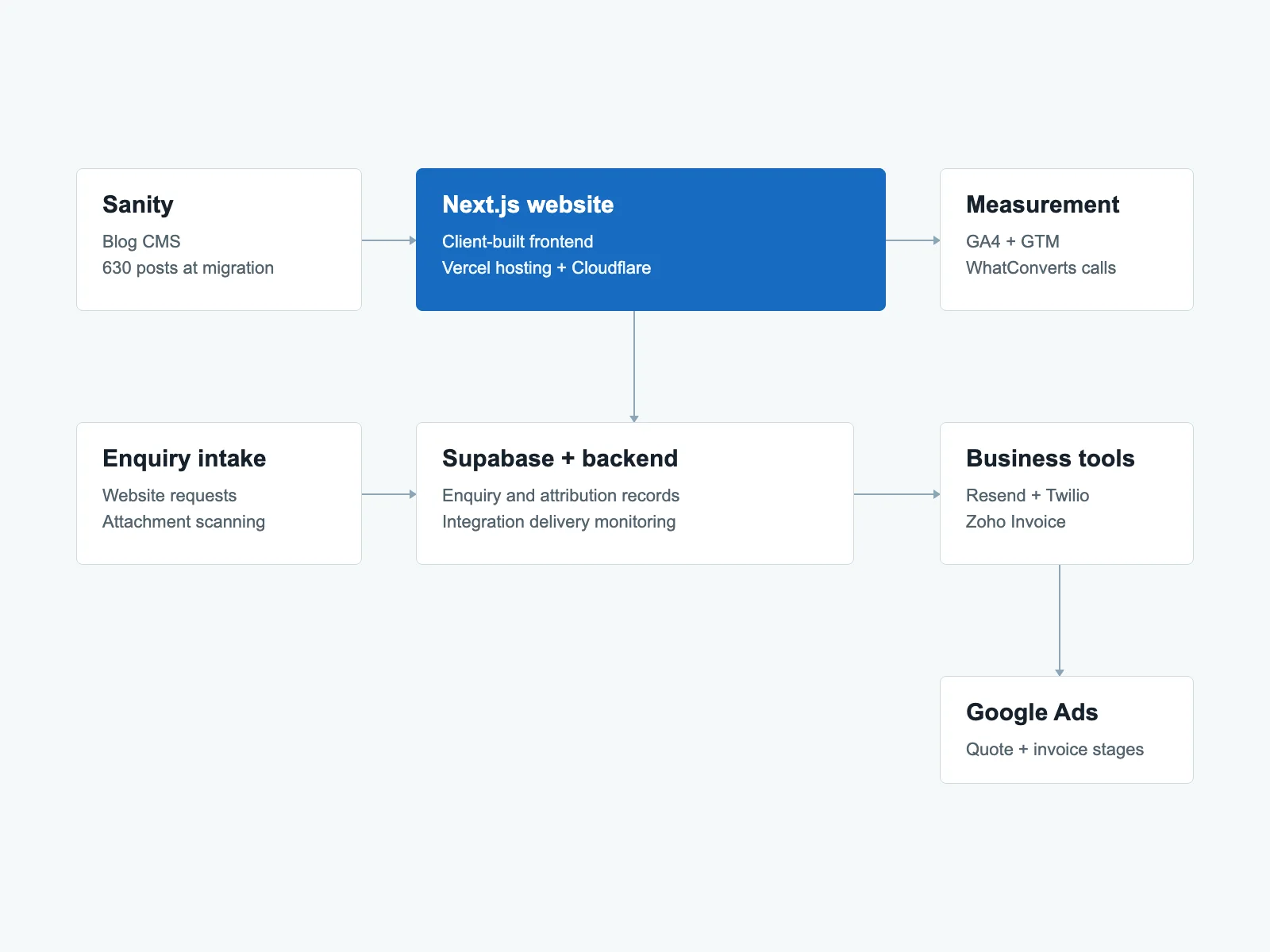Click 'Website requests' text
Screen dimensions: 1270x952
(169, 495)
